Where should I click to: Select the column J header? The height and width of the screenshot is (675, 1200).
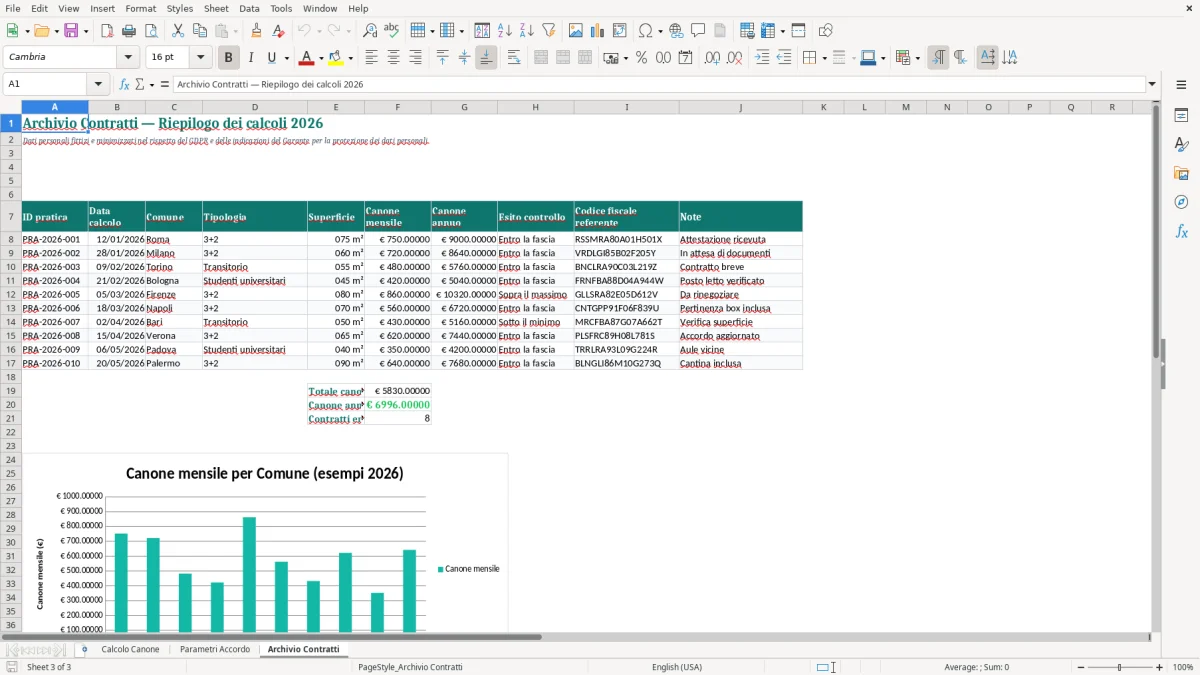tap(740, 107)
